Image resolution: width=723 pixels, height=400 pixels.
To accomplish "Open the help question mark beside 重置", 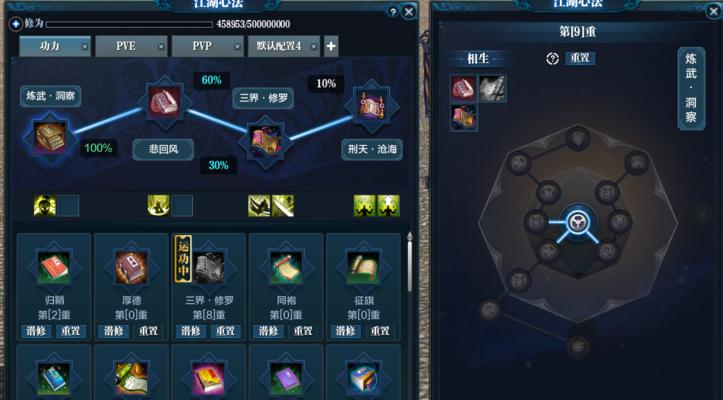I will [x=552, y=59].
